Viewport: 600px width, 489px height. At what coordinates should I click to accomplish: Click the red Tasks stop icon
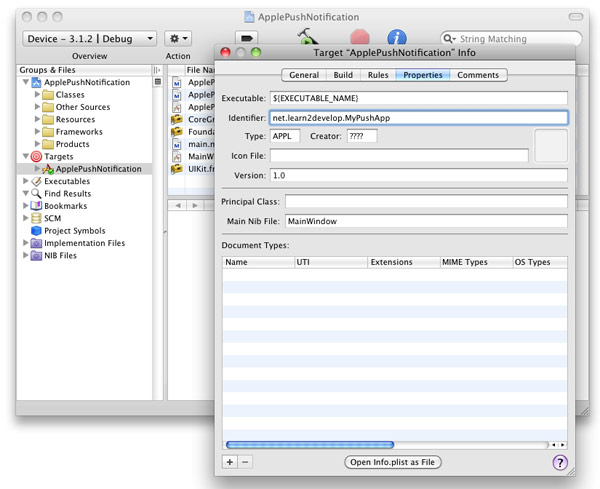click(x=359, y=37)
